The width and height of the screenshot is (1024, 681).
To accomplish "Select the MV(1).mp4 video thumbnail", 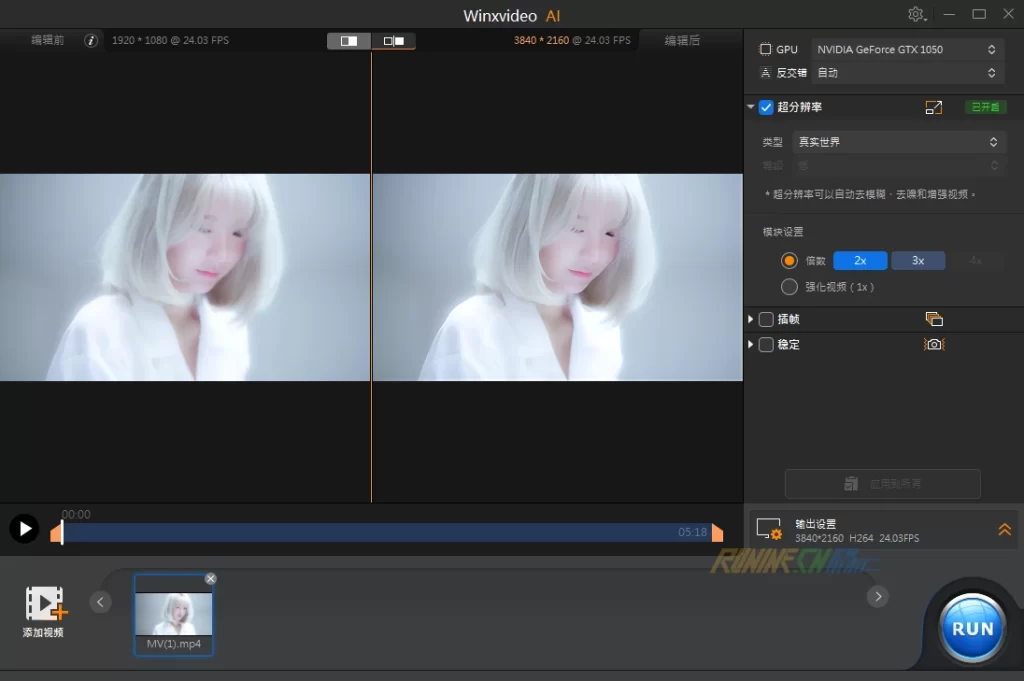I will point(173,613).
